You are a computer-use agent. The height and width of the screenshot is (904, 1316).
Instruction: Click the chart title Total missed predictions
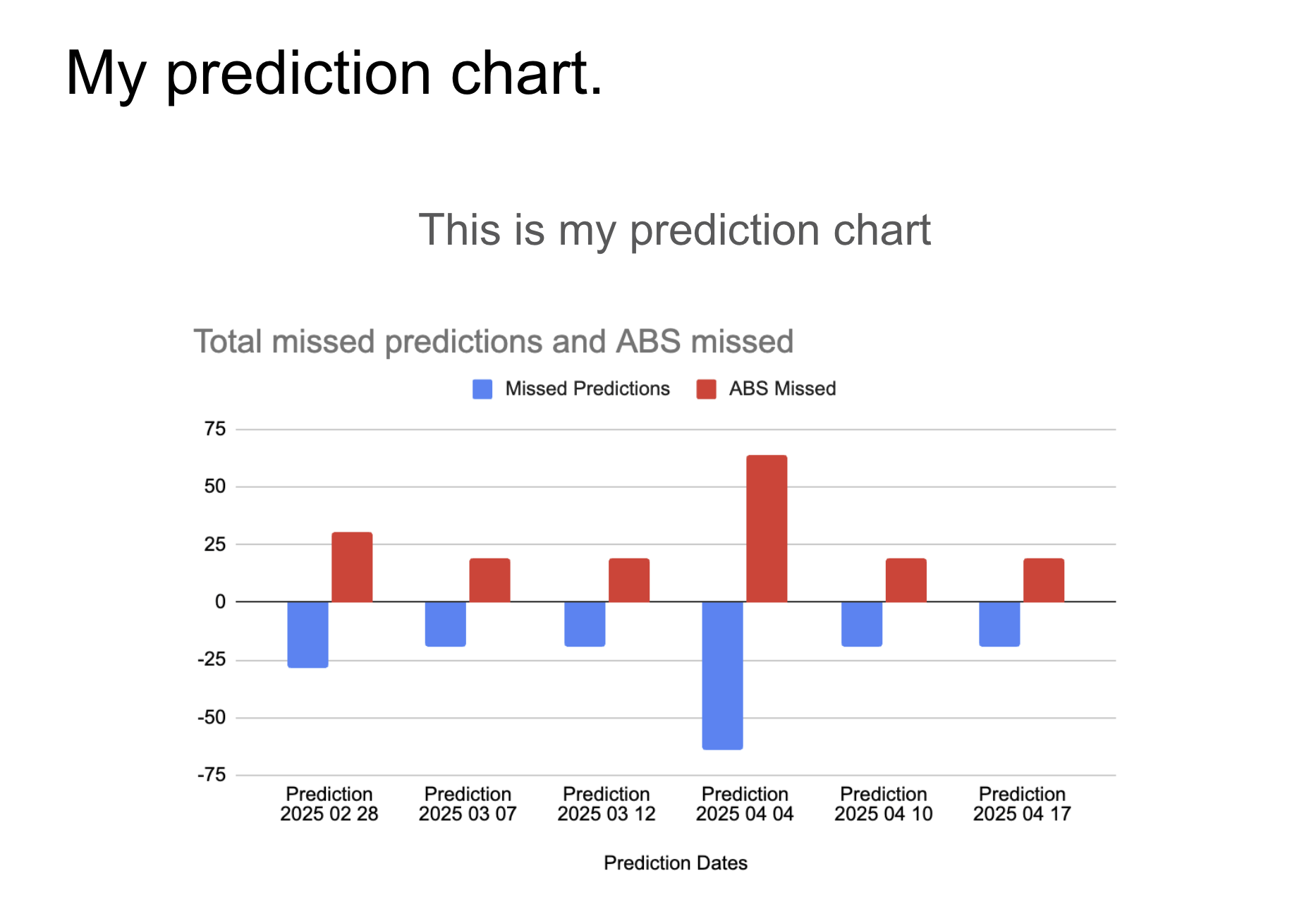[x=494, y=341]
